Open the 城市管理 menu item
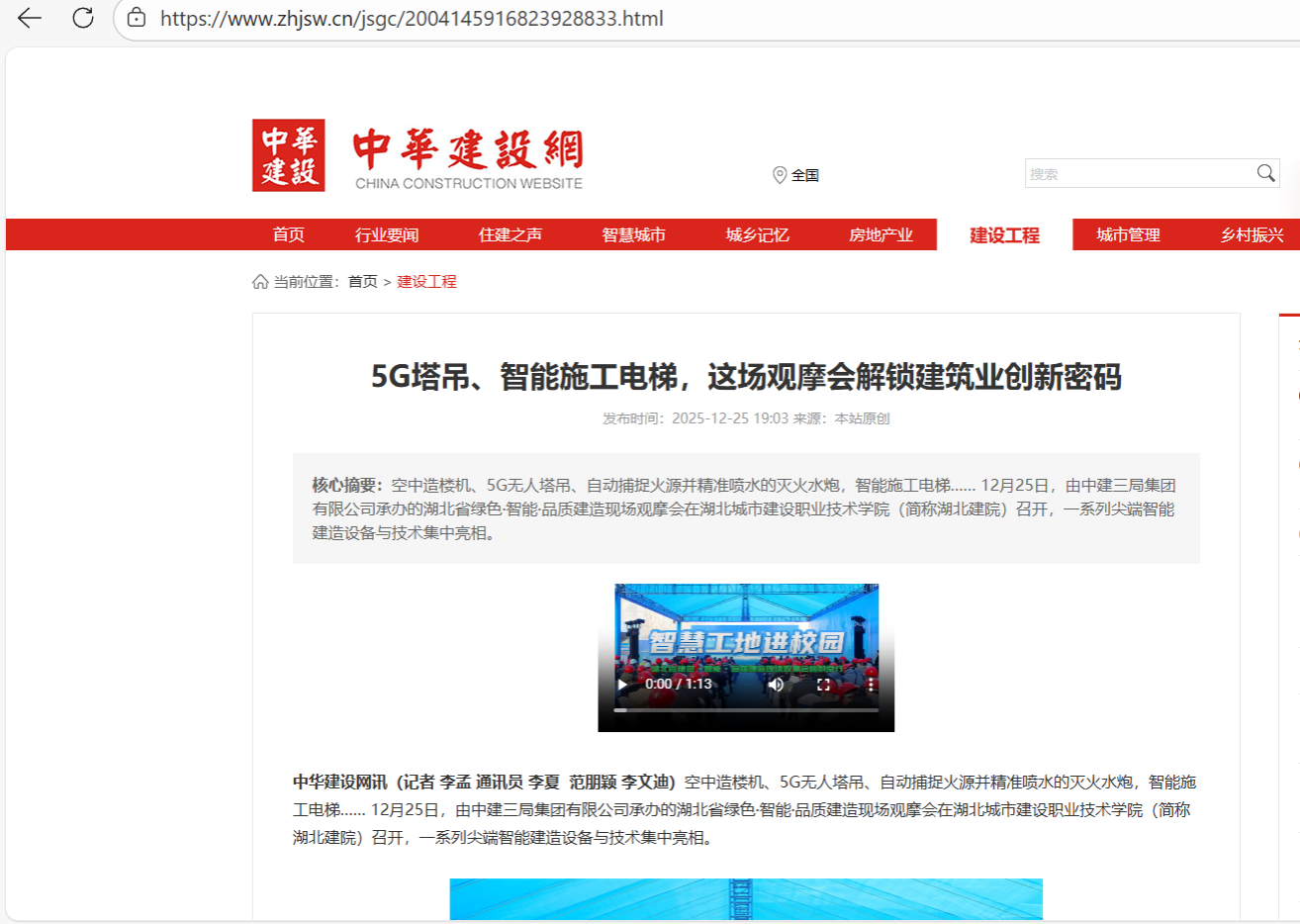The height and width of the screenshot is (924, 1300). 1128,234
